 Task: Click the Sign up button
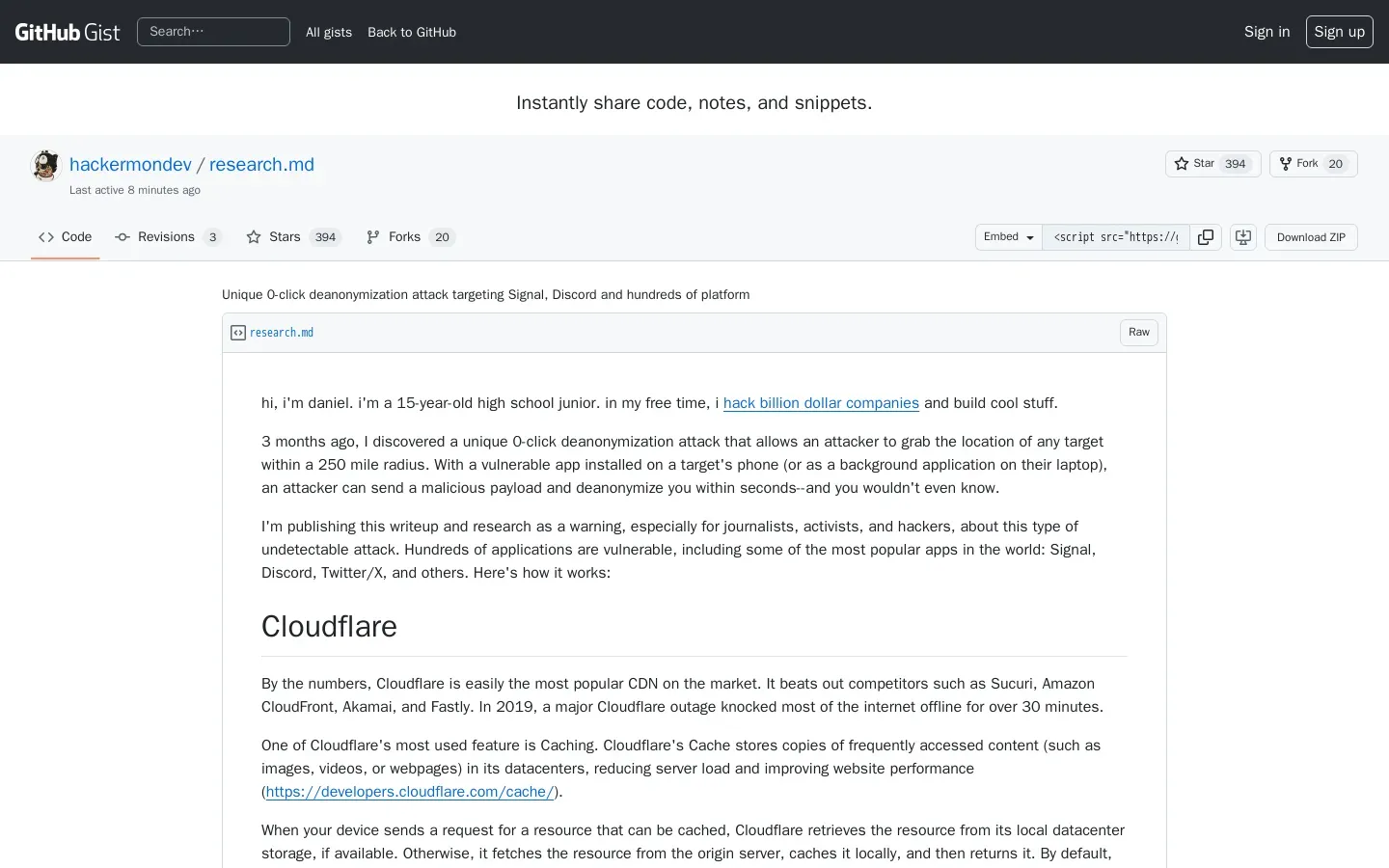pyautogui.click(x=1339, y=32)
